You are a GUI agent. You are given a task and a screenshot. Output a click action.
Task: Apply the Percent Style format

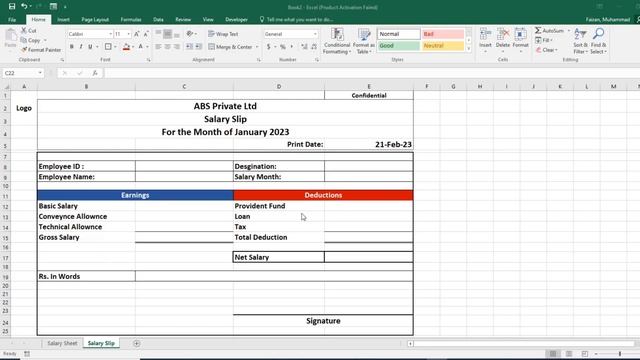282,47
